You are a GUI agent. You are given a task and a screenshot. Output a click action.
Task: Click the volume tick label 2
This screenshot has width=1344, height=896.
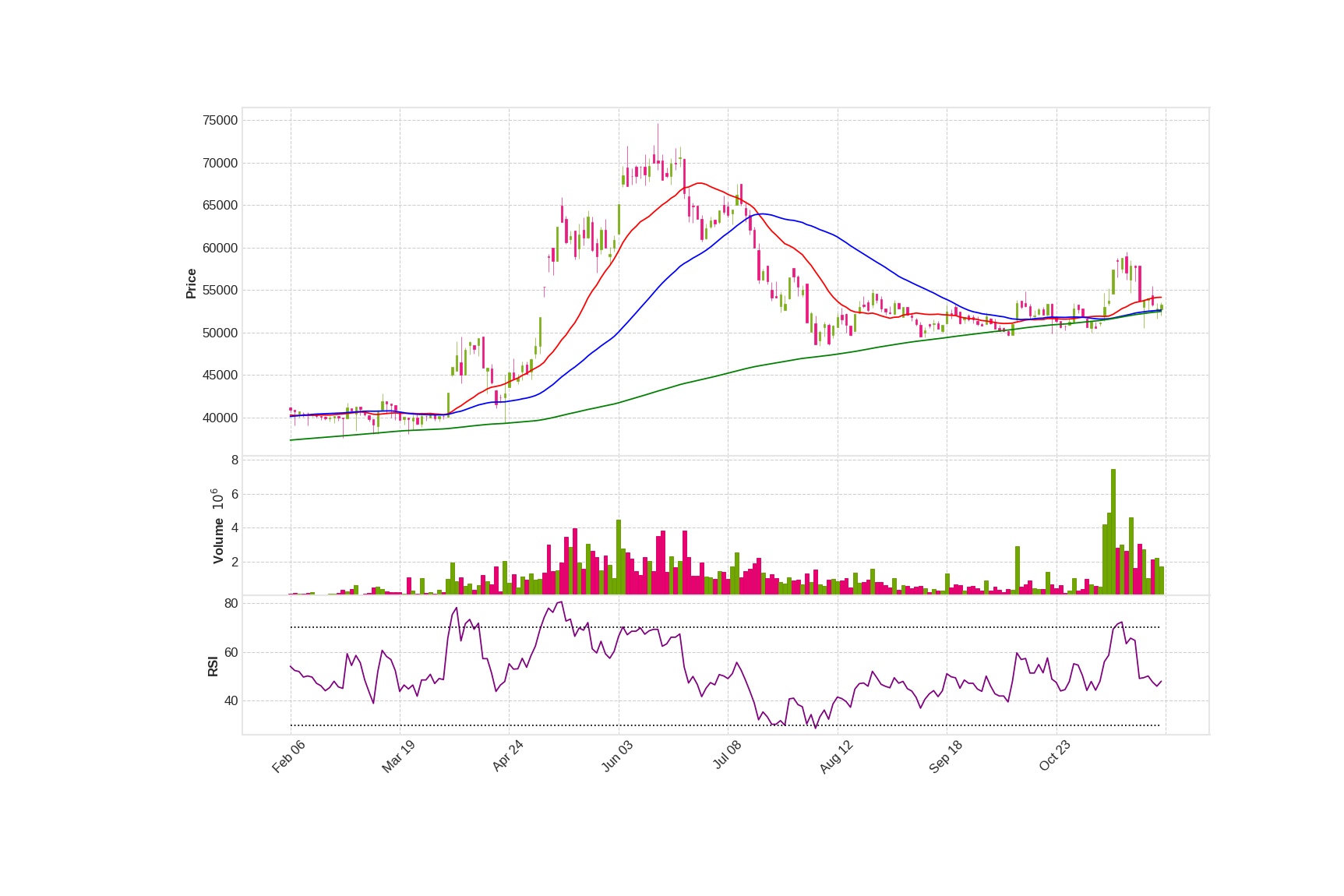[235, 562]
